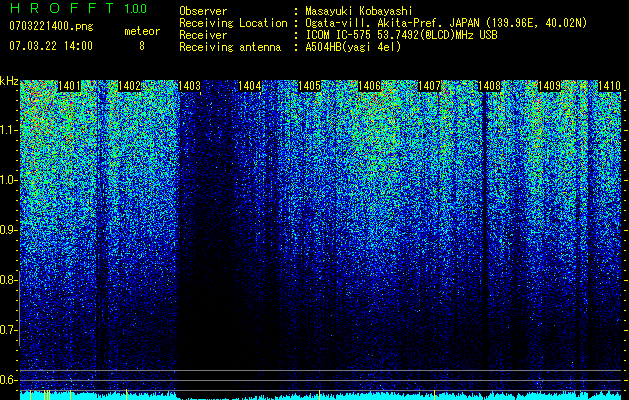Viewport: 629px width, 400px height.
Task: Click antenna A504HB(yagi 4el) text
Action: point(353,47)
